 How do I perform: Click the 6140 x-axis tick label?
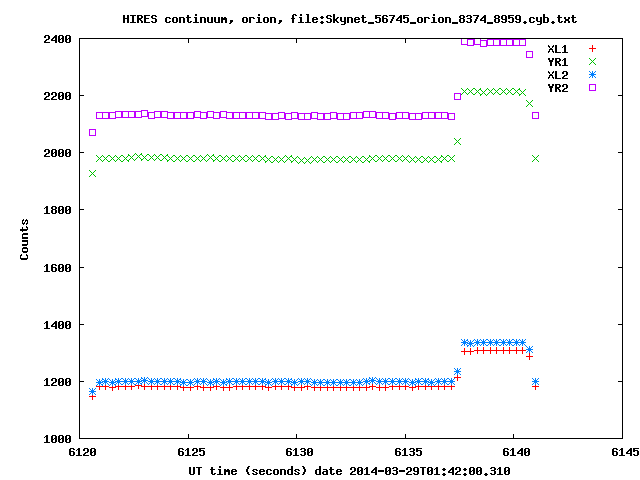tap(516, 452)
